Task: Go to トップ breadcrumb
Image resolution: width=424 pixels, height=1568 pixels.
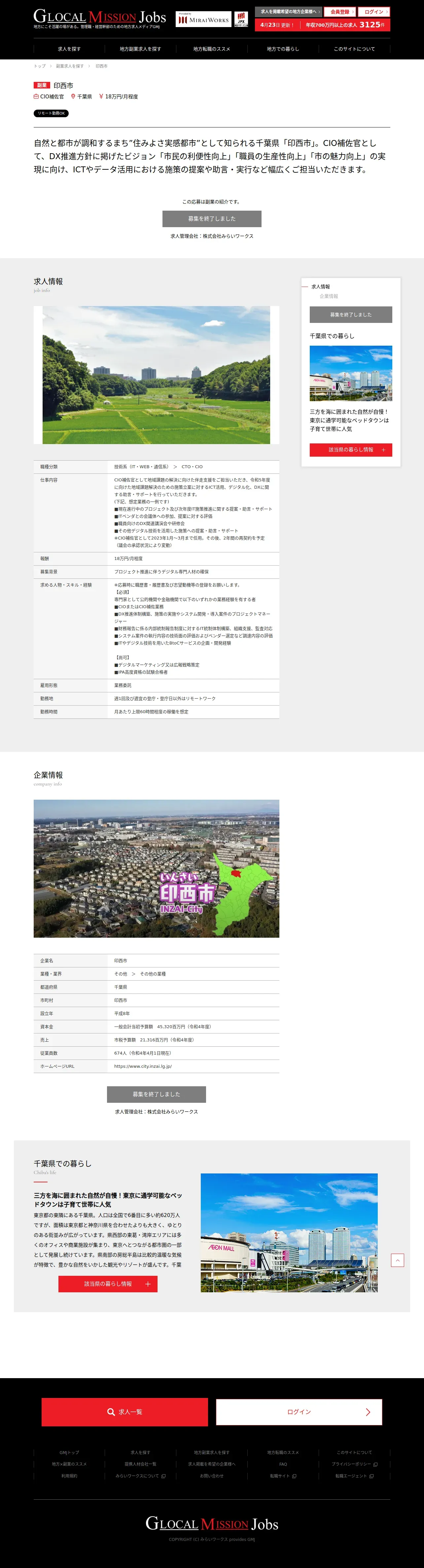Action: click(x=40, y=66)
